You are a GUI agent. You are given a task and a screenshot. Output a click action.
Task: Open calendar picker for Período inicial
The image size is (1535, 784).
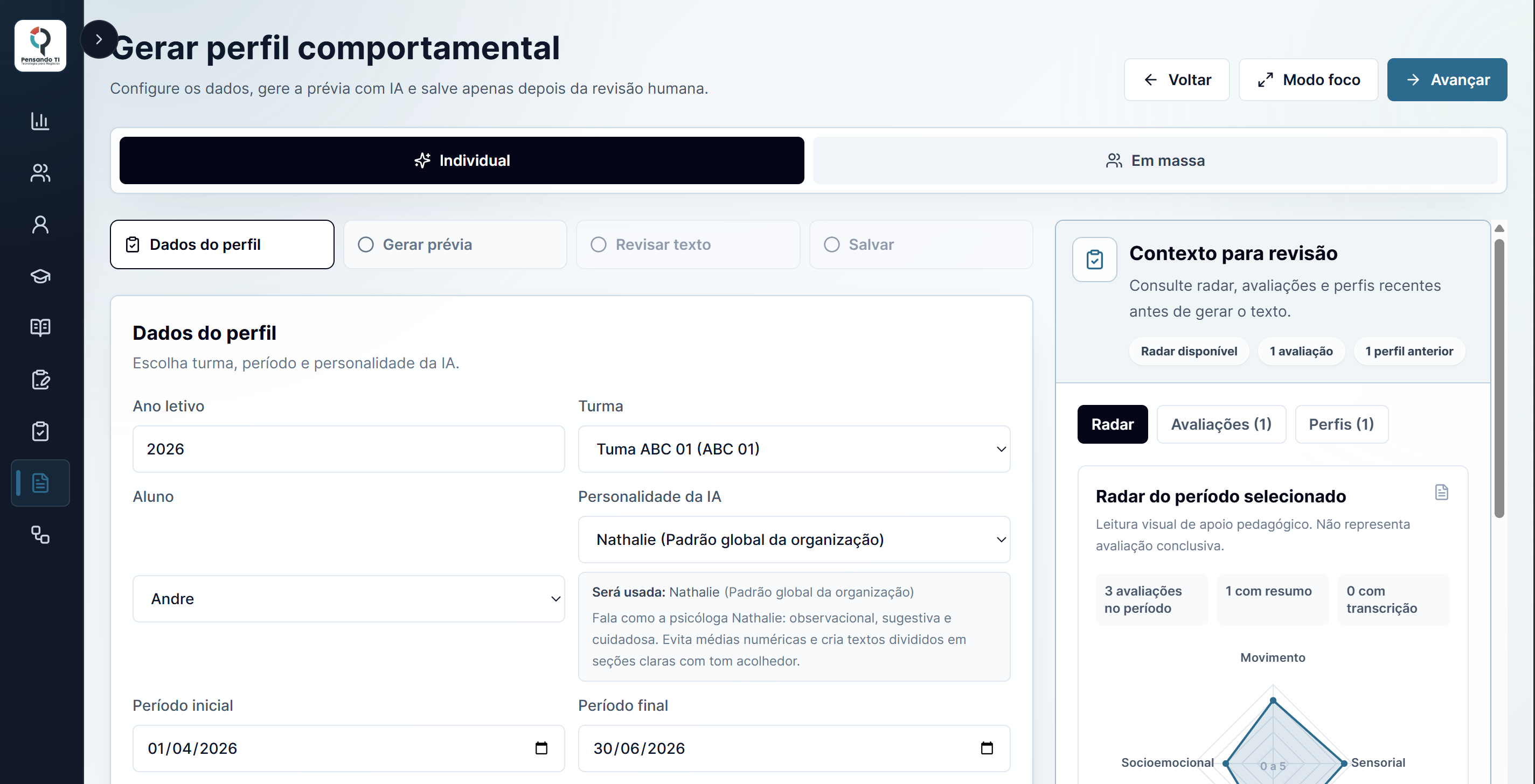coord(541,748)
